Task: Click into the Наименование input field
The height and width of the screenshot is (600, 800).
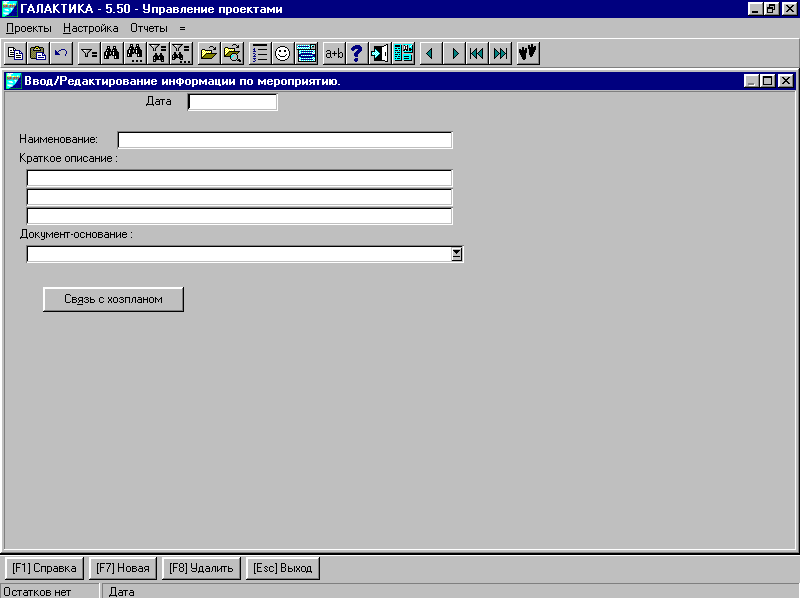Action: pos(285,140)
